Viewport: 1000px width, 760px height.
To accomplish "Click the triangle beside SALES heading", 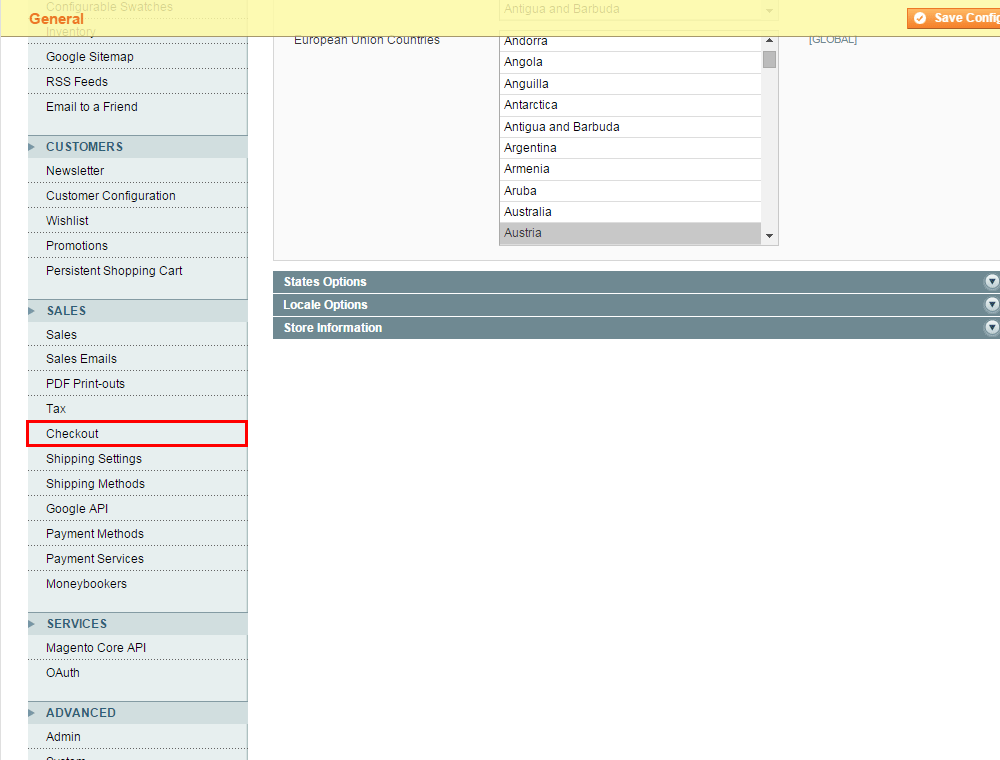I will coord(31,311).
